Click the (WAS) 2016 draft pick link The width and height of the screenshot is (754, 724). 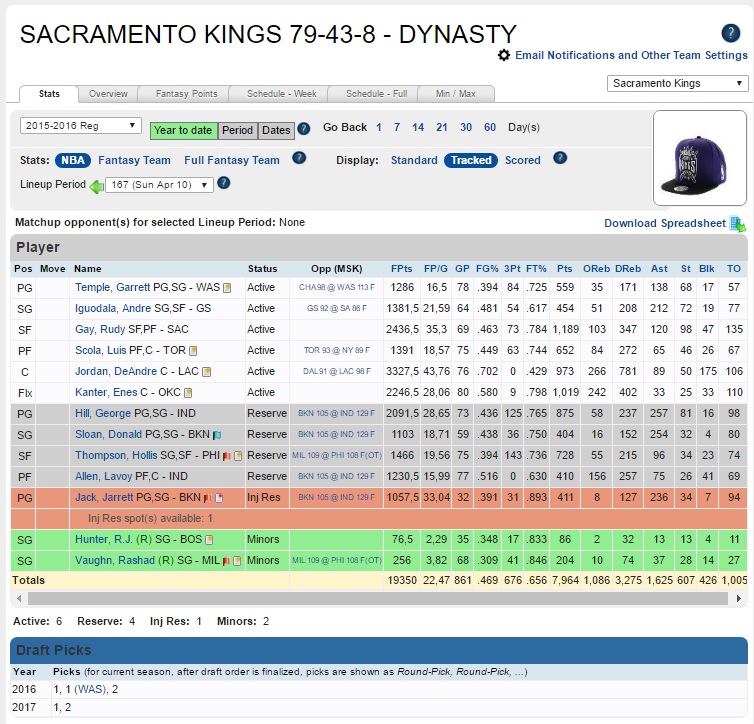click(90, 689)
